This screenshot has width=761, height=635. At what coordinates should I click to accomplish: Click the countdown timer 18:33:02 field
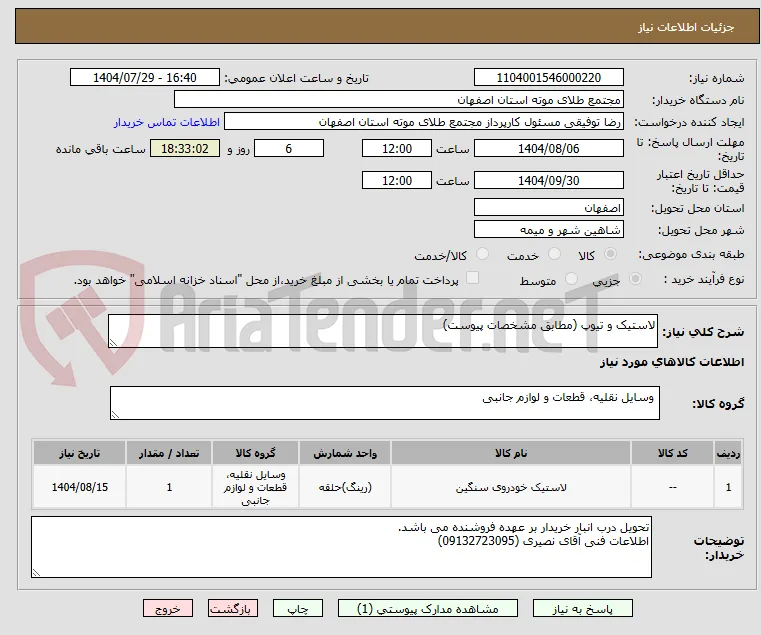click(x=184, y=149)
